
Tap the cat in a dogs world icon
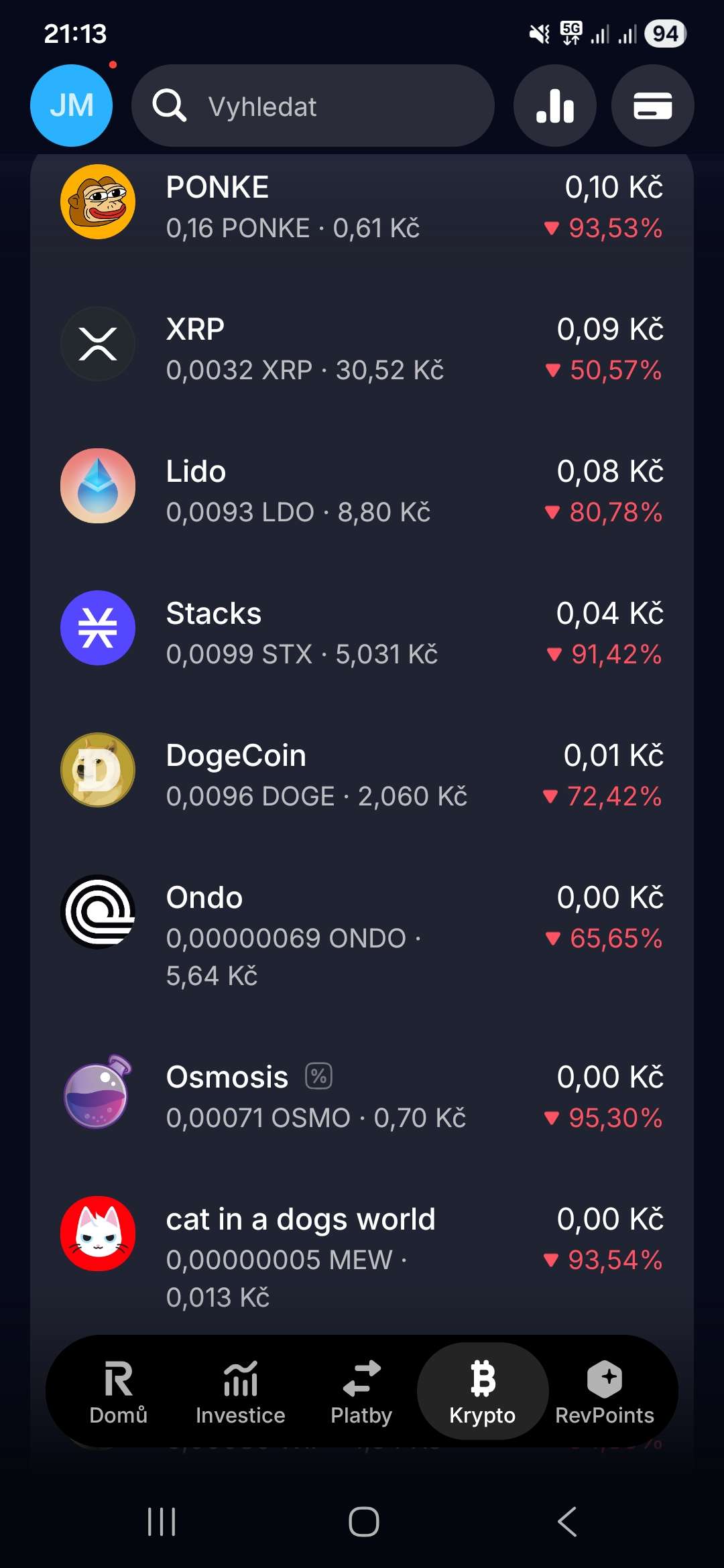pos(98,1234)
